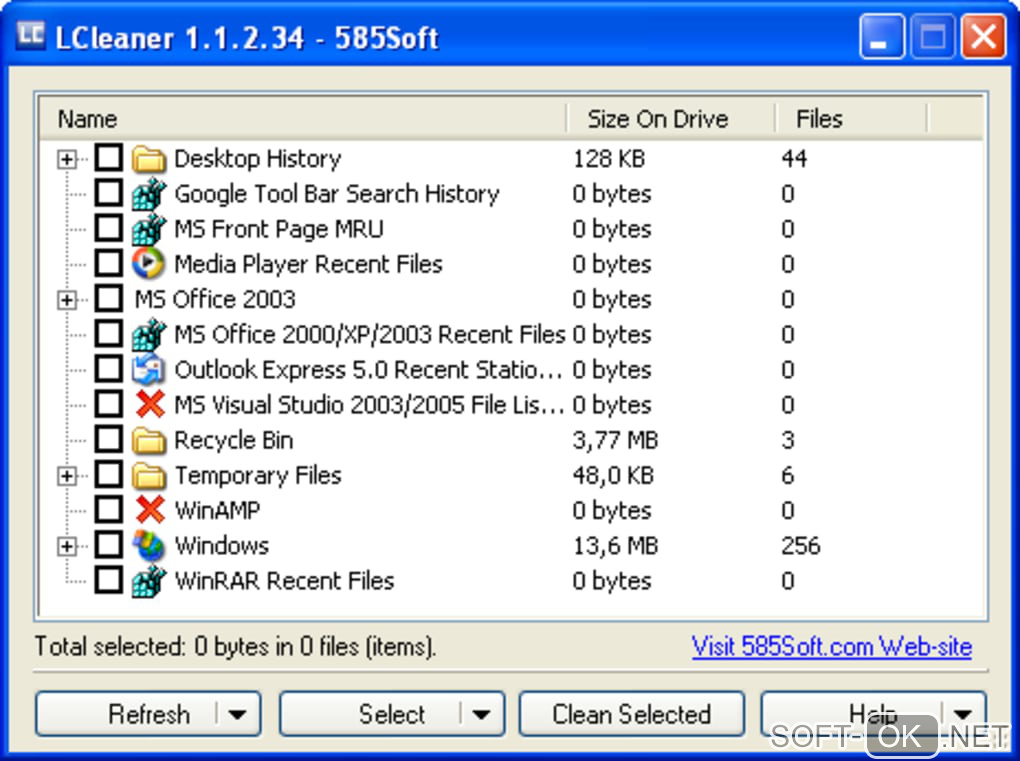Click the 3,77 MB size value
The image size is (1020, 761).
pyautogui.click(x=615, y=440)
